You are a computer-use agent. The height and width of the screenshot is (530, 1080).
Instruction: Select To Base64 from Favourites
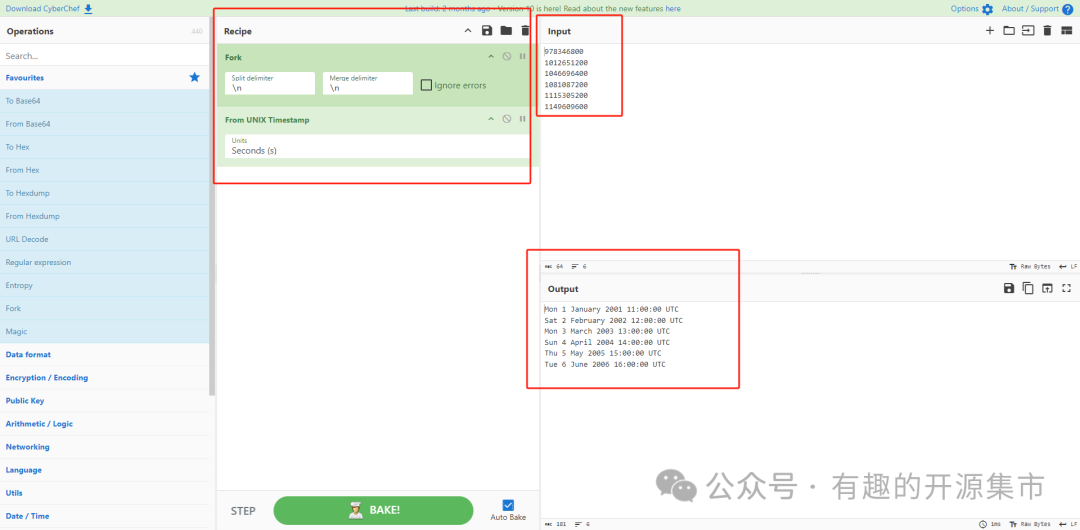(x=23, y=101)
